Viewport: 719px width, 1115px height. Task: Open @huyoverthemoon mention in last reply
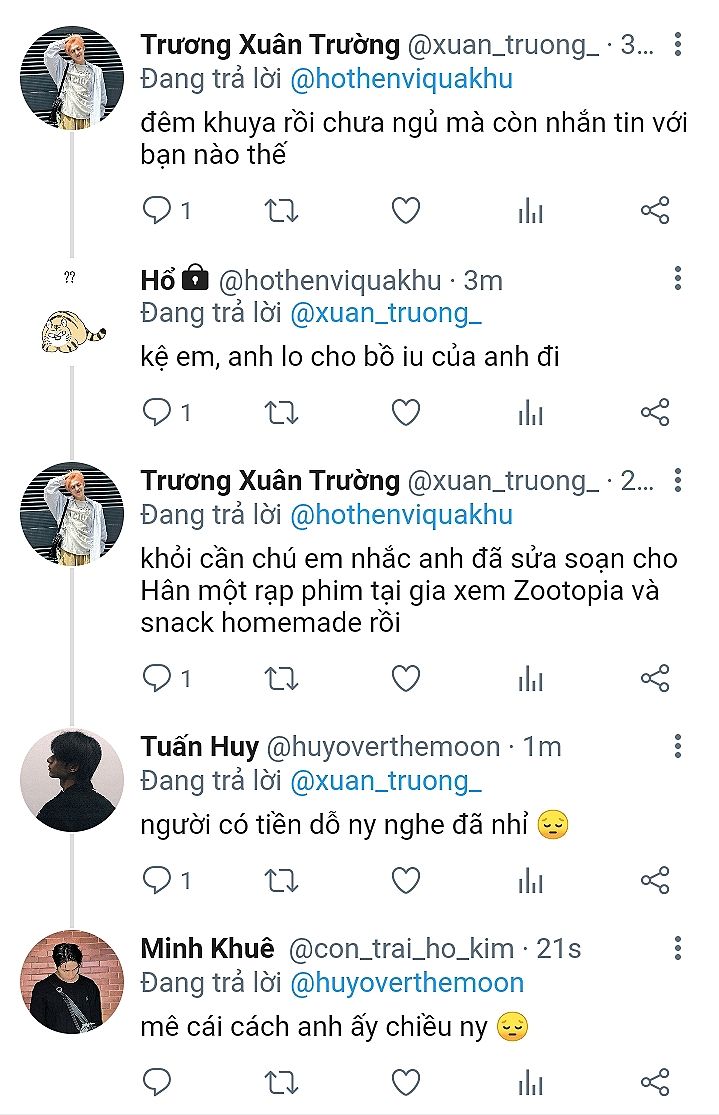[x=407, y=982]
